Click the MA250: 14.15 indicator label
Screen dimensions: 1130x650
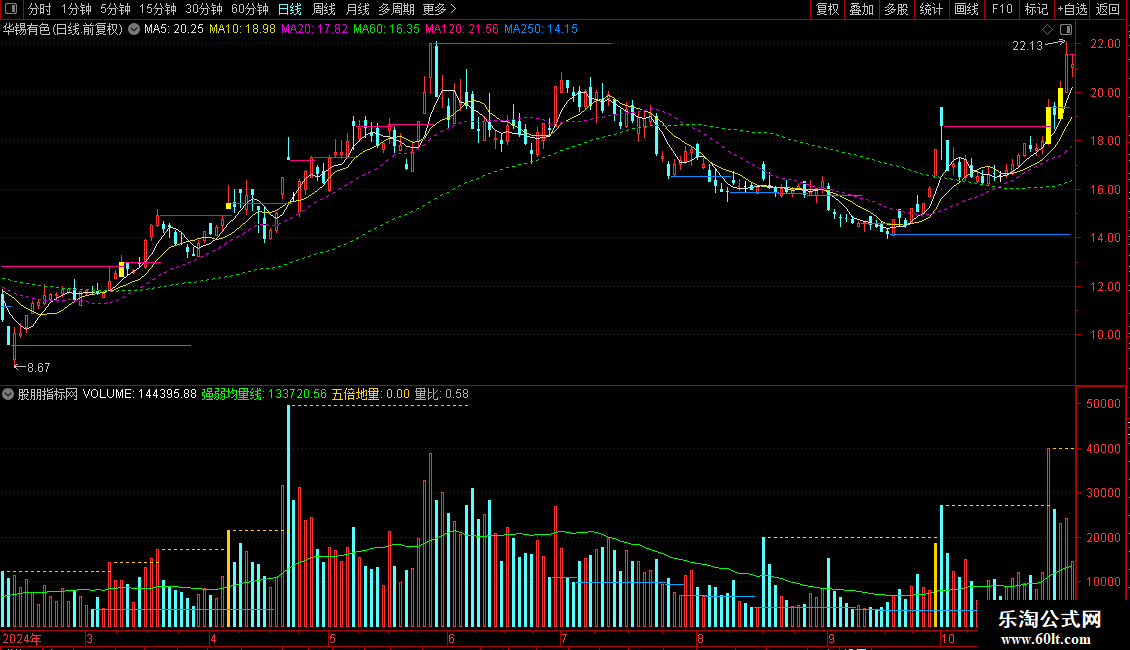coord(540,29)
